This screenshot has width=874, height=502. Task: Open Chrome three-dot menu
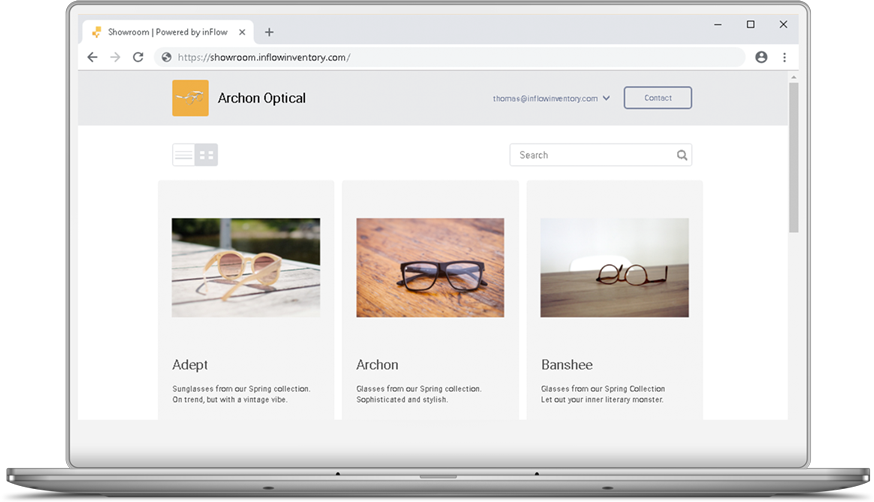click(784, 57)
